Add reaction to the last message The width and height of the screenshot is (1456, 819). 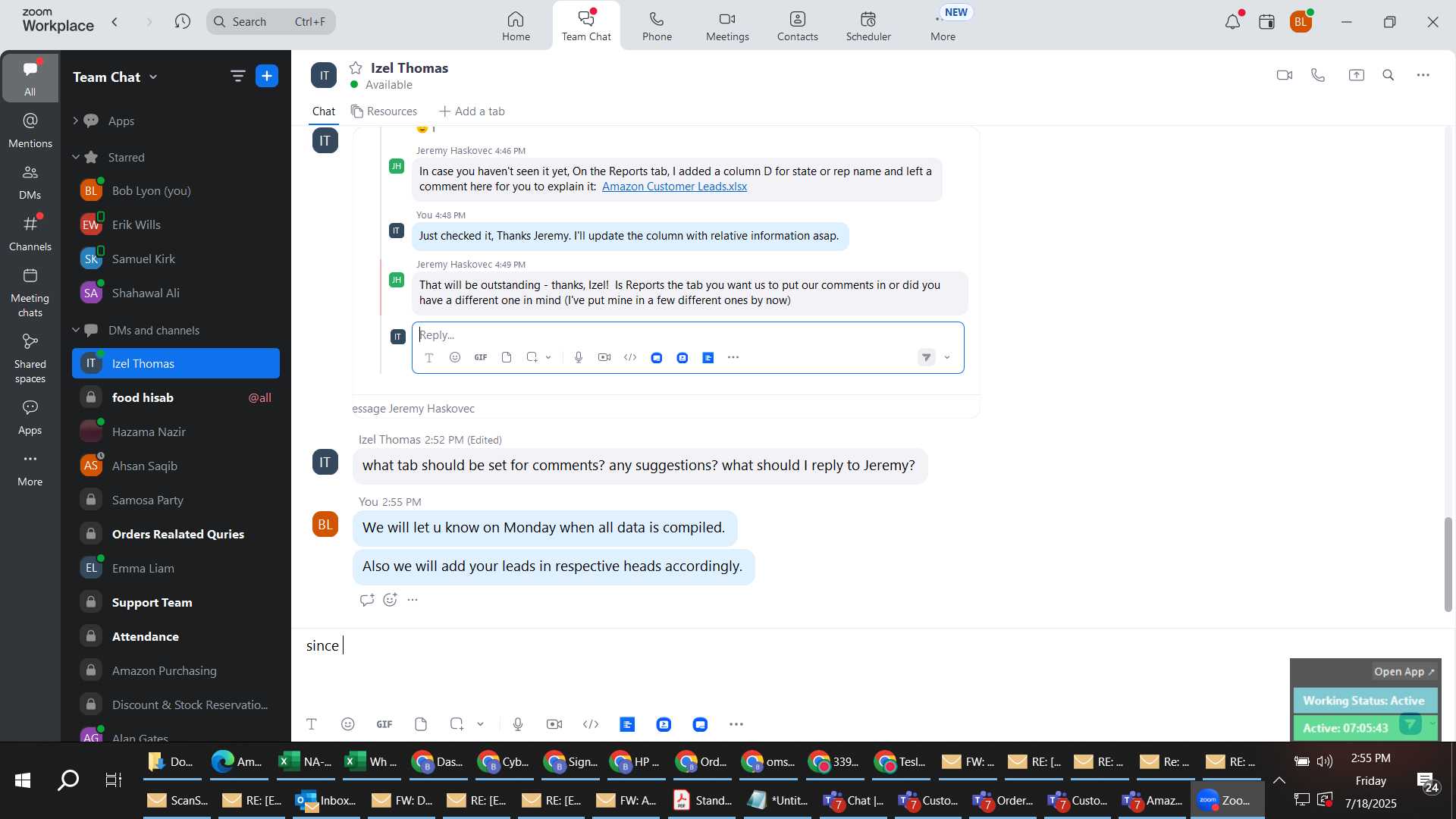[390, 600]
